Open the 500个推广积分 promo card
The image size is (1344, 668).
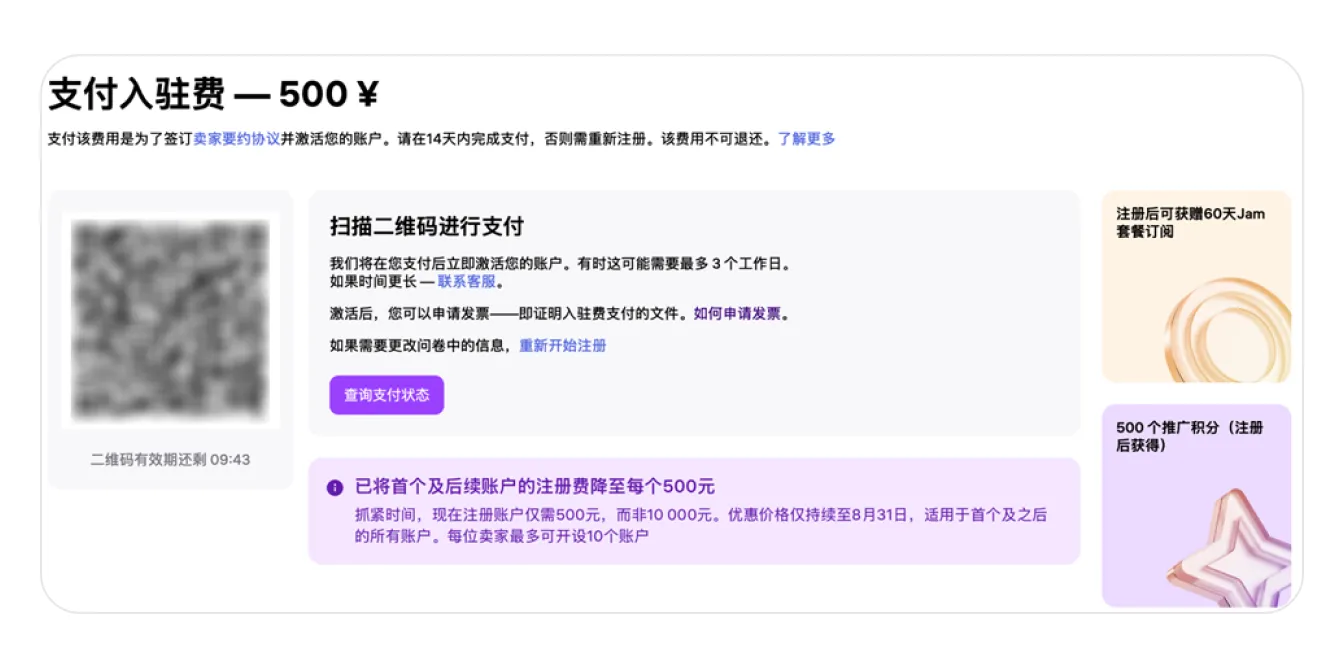(x=1196, y=506)
